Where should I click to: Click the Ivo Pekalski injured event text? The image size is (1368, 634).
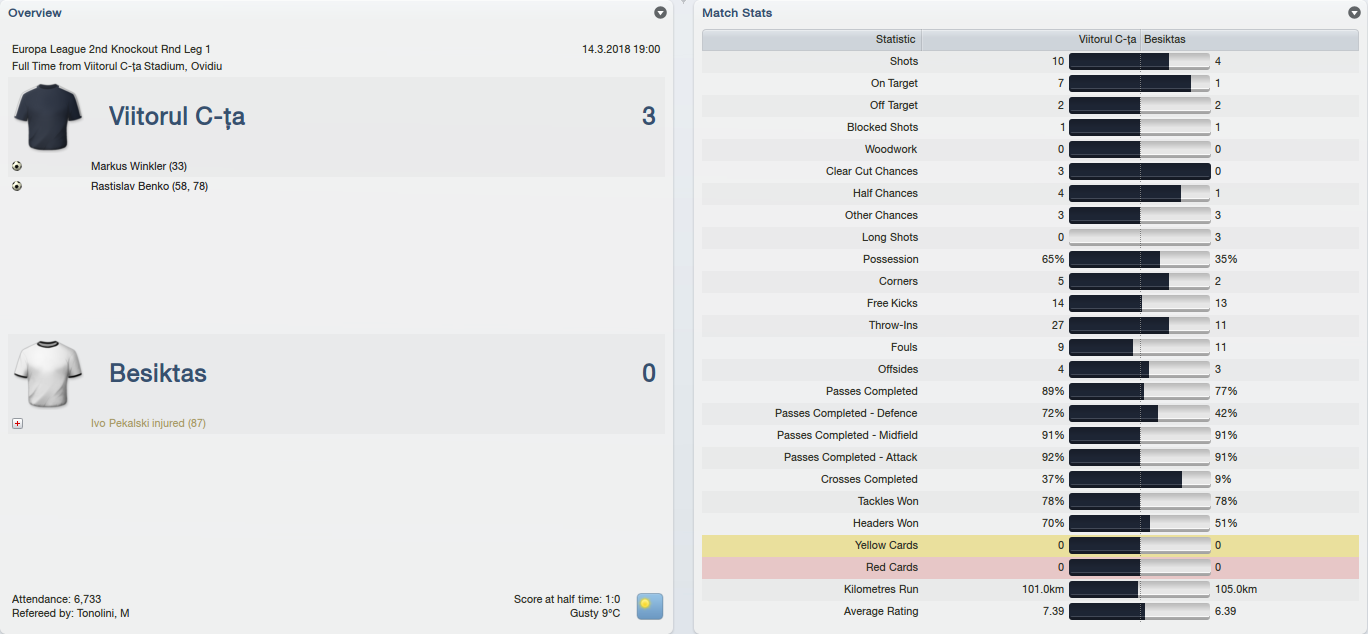pos(148,423)
